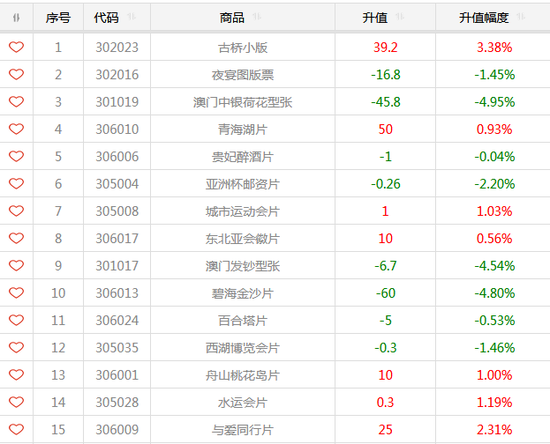Select code 306010
The height and width of the screenshot is (444, 550).
[x=117, y=129]
